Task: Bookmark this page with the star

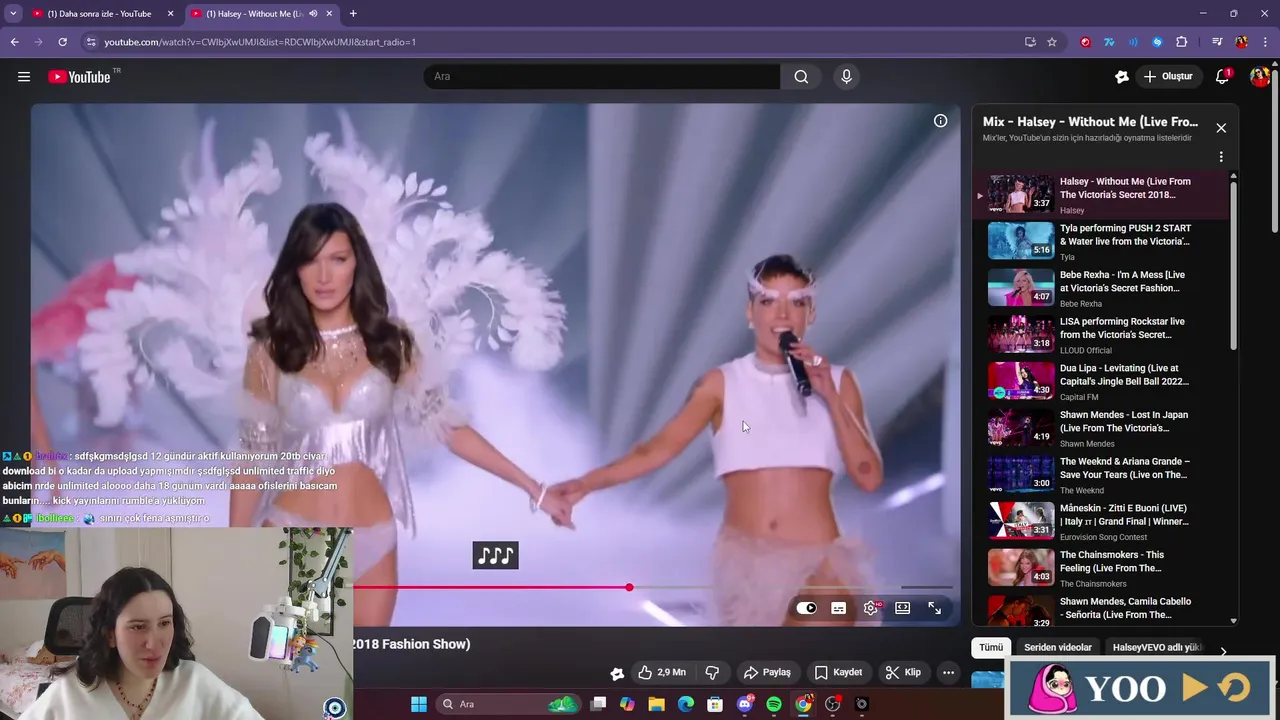Action: tap(1052, 42)
